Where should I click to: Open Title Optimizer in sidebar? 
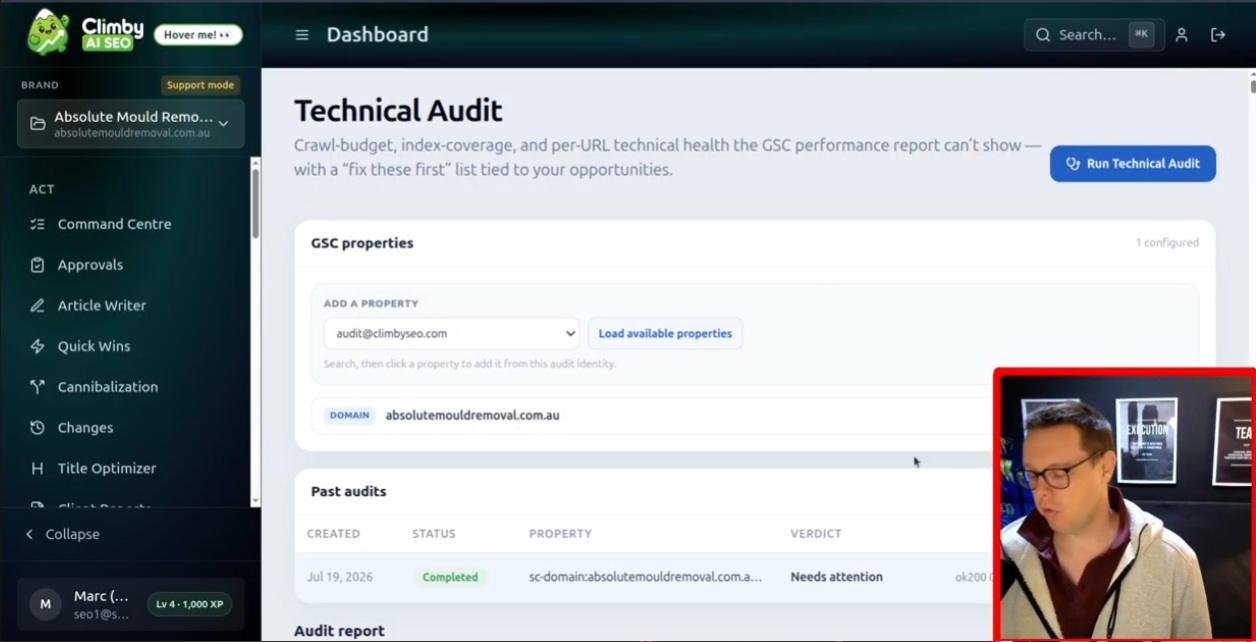[107, 468]
